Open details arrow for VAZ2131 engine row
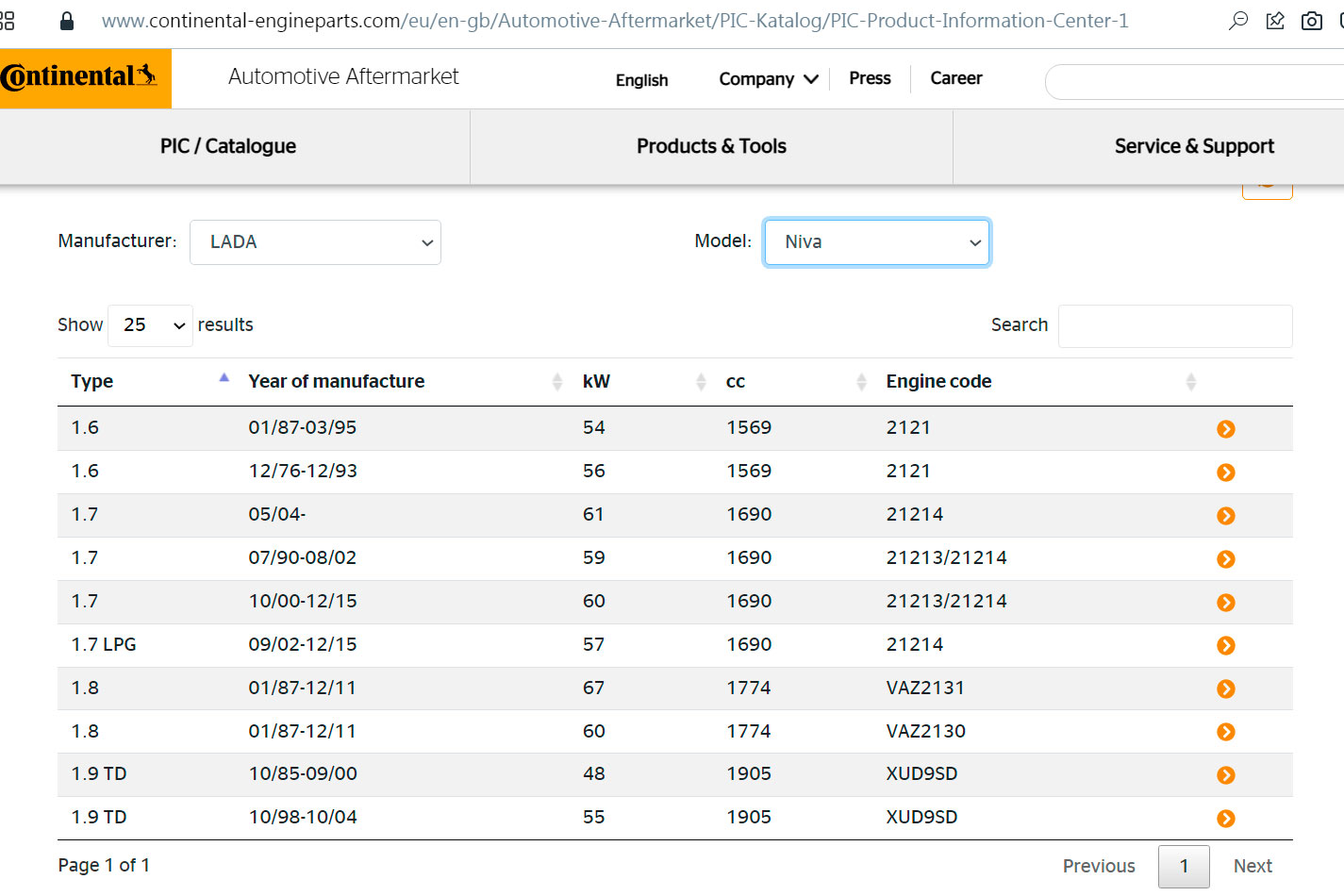 (x=1225, y=689)
